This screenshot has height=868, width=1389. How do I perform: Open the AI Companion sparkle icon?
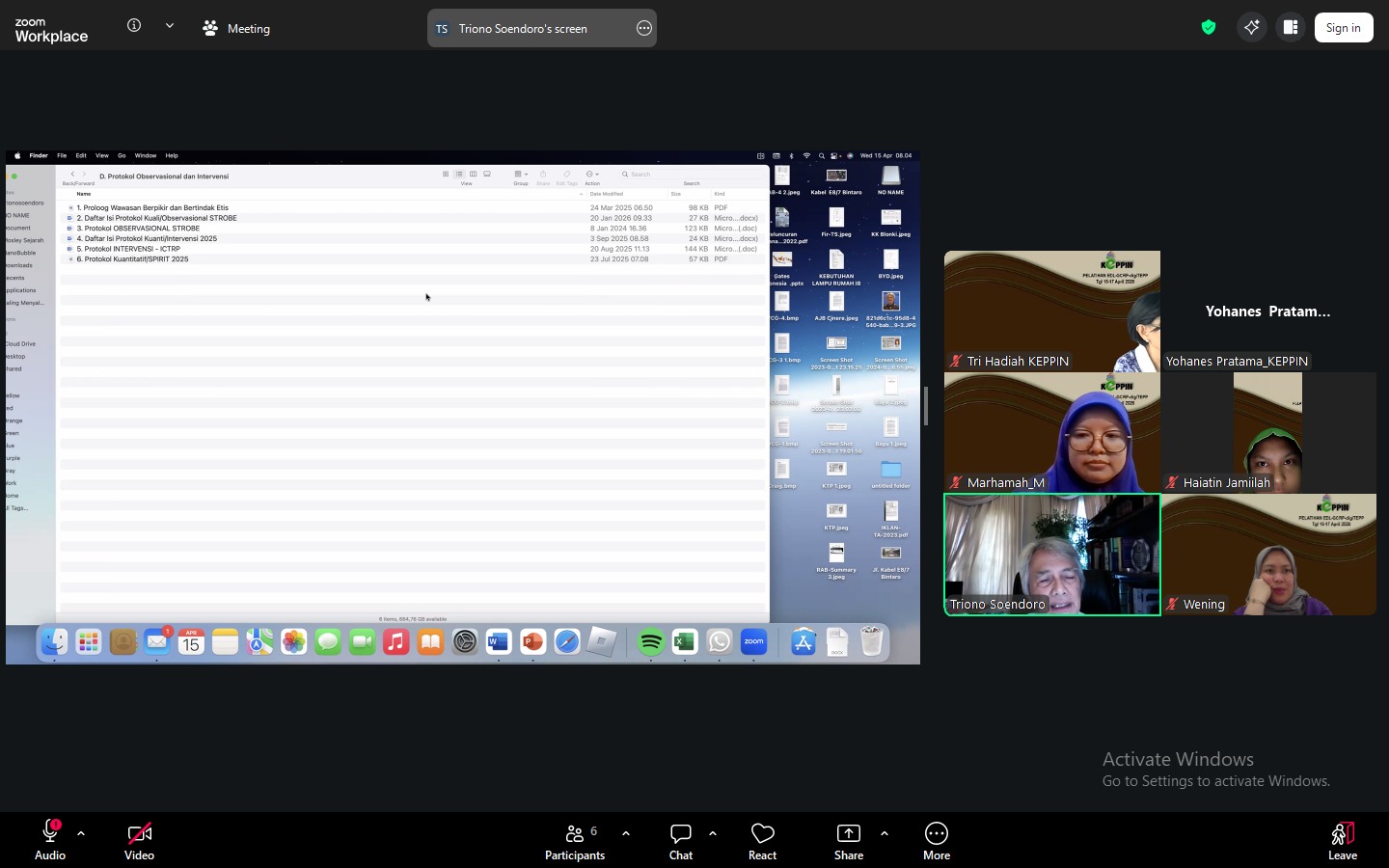click(1251, 27)
